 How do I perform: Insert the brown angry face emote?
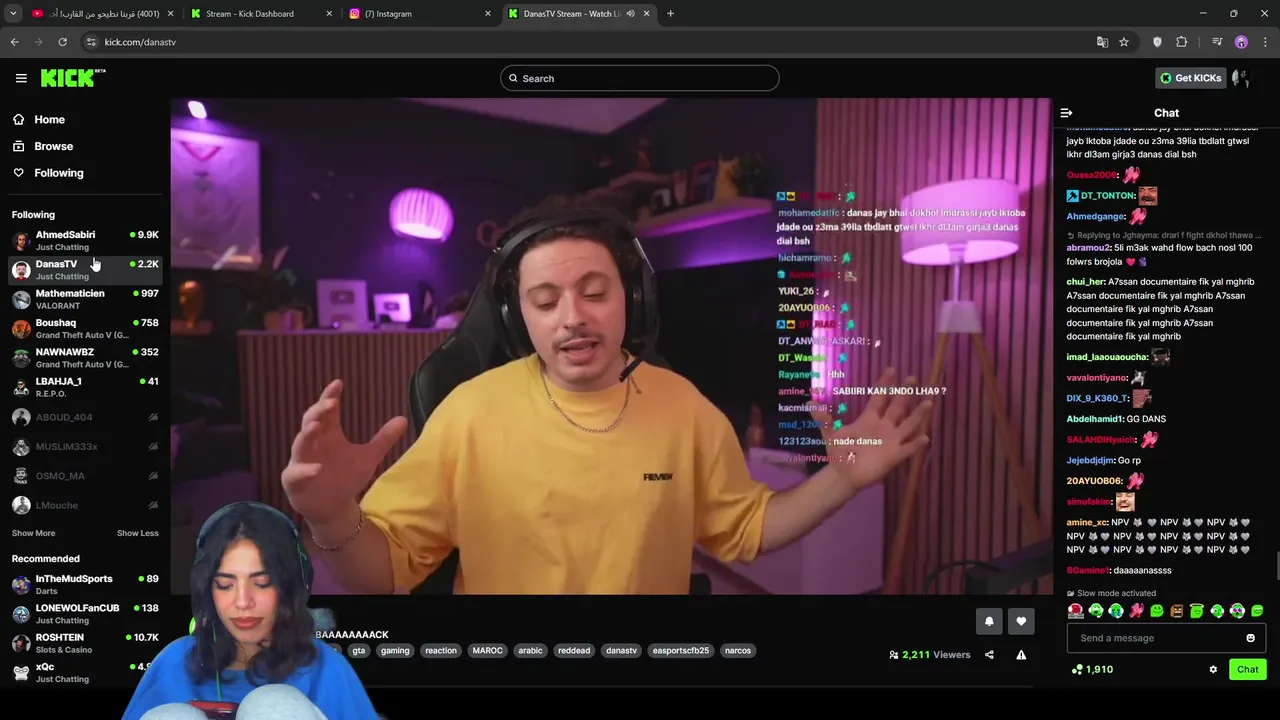1177,611
